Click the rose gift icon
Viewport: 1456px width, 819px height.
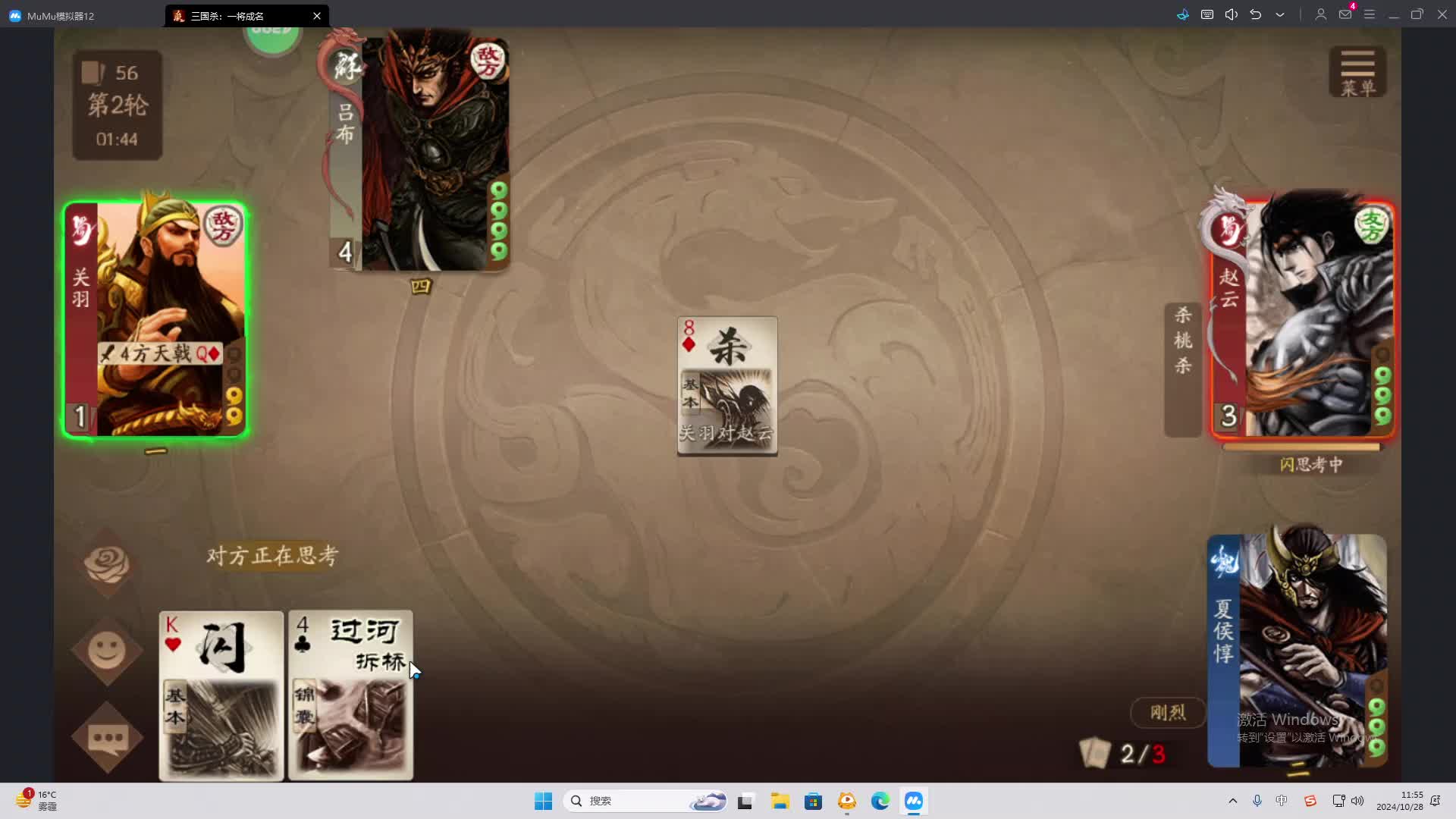107,564
